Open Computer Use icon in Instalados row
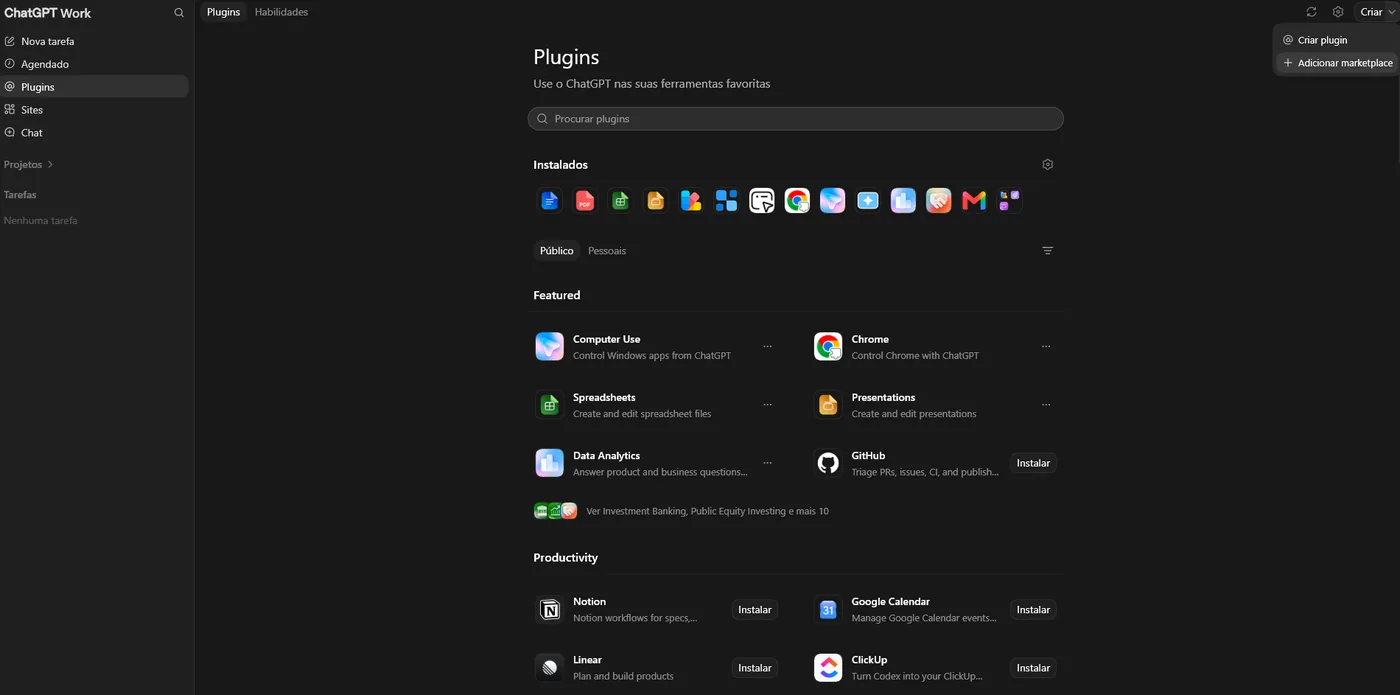The height and width of the screenshot is (695, 1400). 833,201
